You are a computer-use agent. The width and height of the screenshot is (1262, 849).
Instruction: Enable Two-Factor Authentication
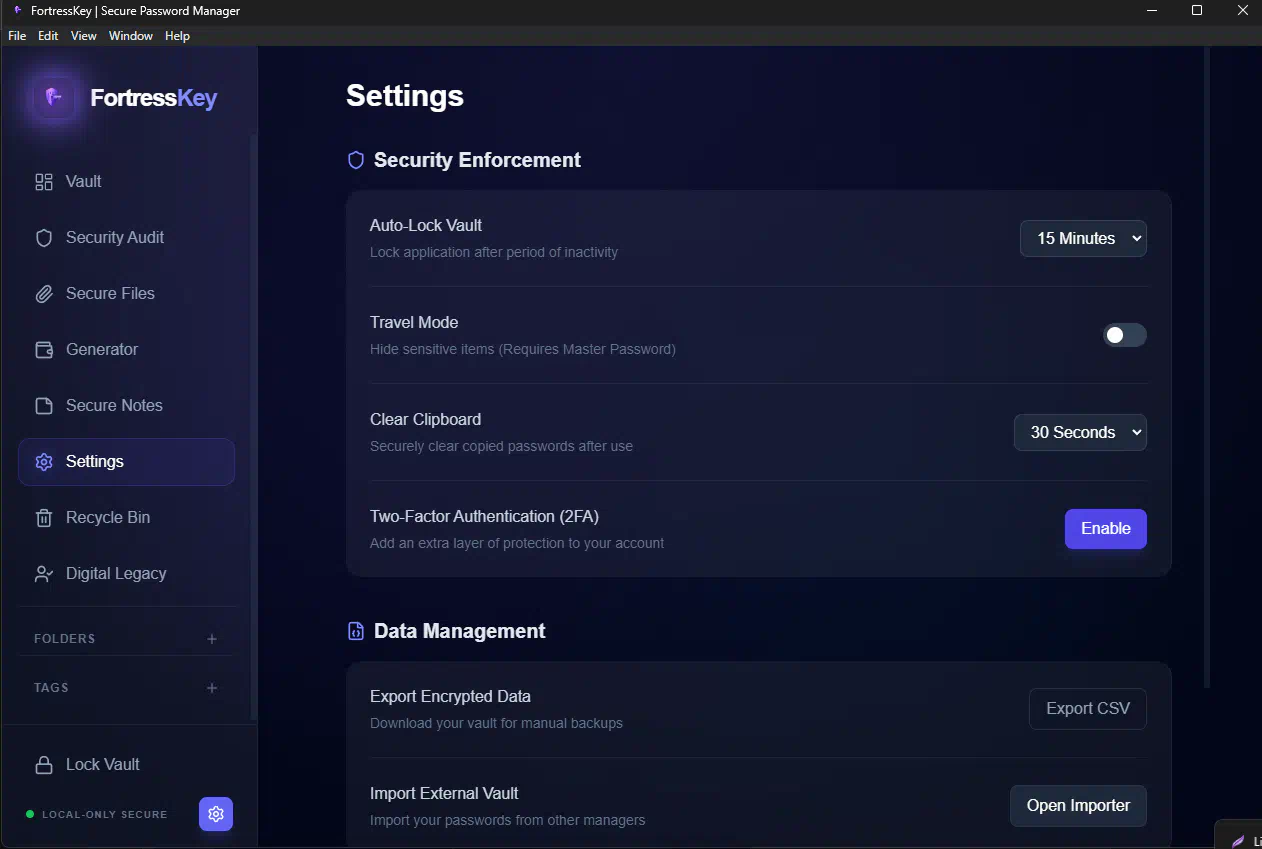coord(1105,529)
